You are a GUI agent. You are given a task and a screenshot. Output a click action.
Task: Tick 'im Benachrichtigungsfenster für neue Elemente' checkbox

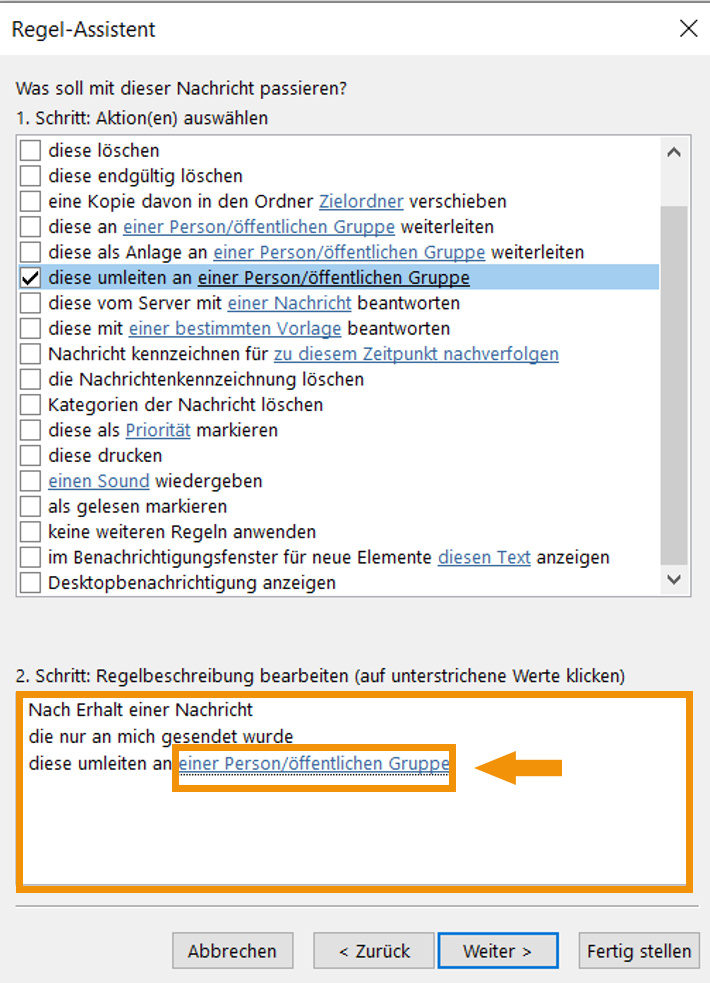(30, 557)
